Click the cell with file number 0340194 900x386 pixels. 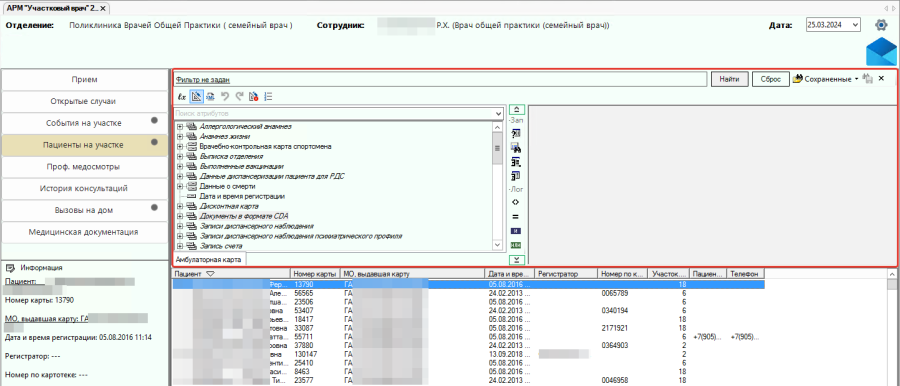tap(616, 310)
